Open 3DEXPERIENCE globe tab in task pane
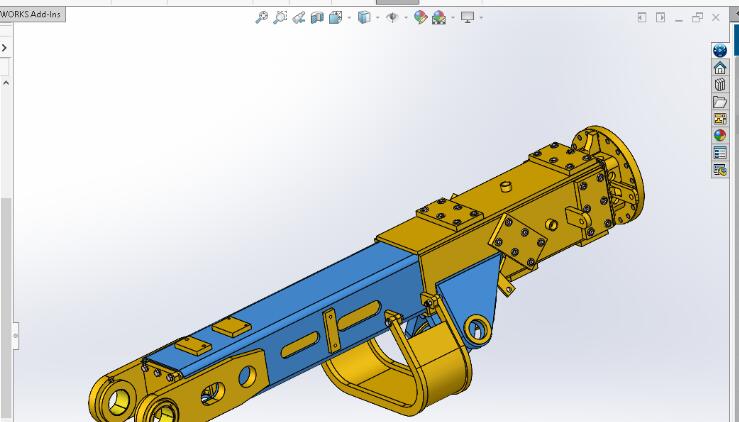The image size is (739, 422). click(720, 50)
